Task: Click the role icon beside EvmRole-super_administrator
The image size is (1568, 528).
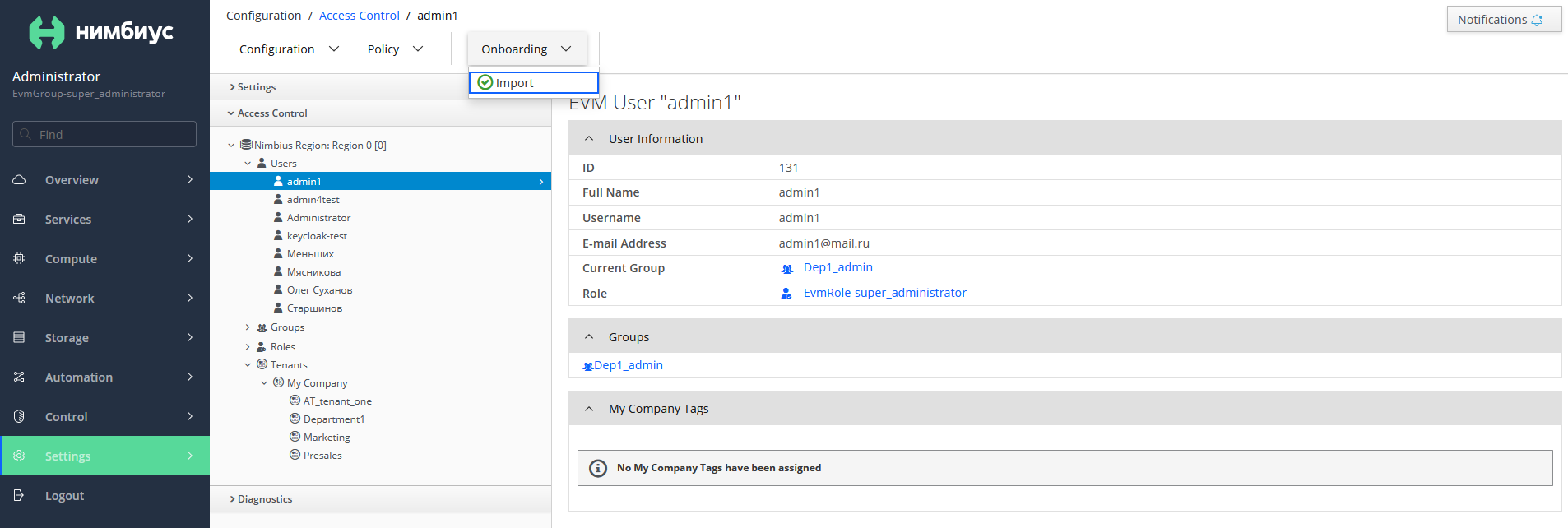Action: coord(786,293)
